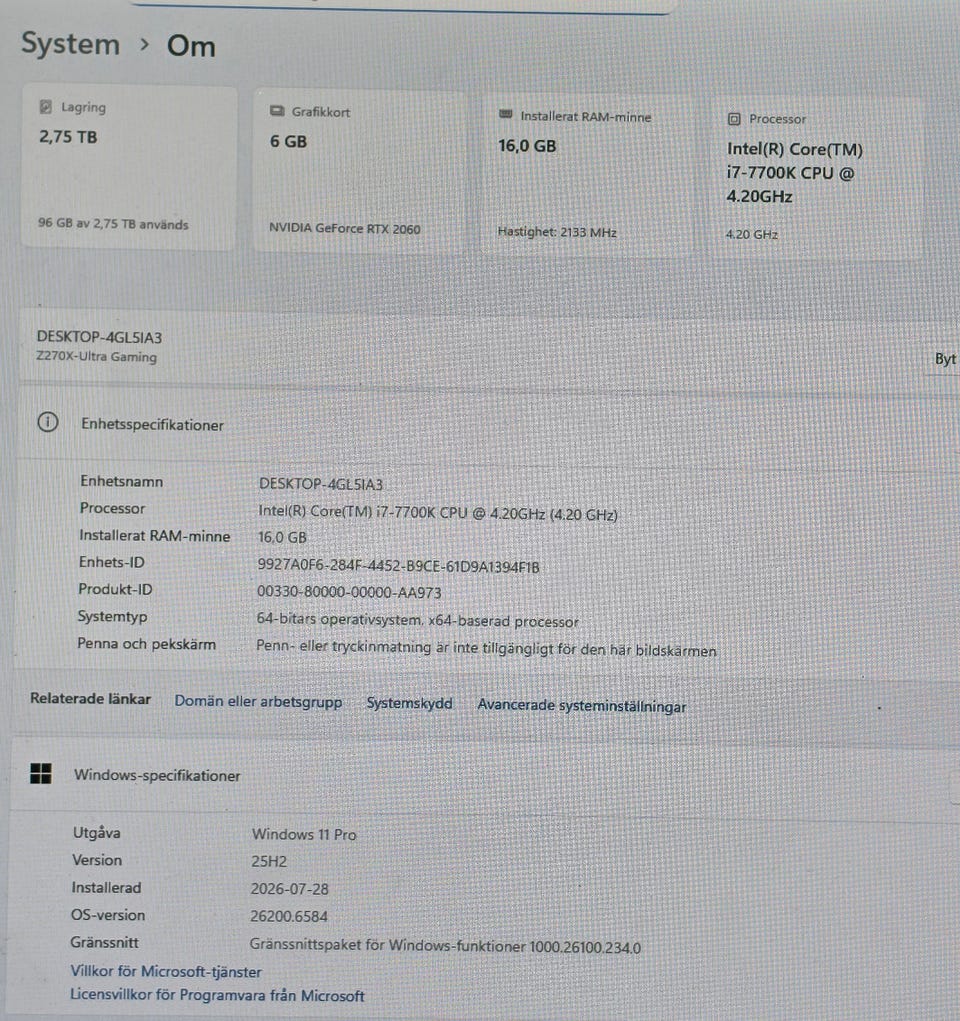Screen dimensions: 960x1021
Task: Open Avancerade systeminställningar link
Action: [x=582, y=706]
